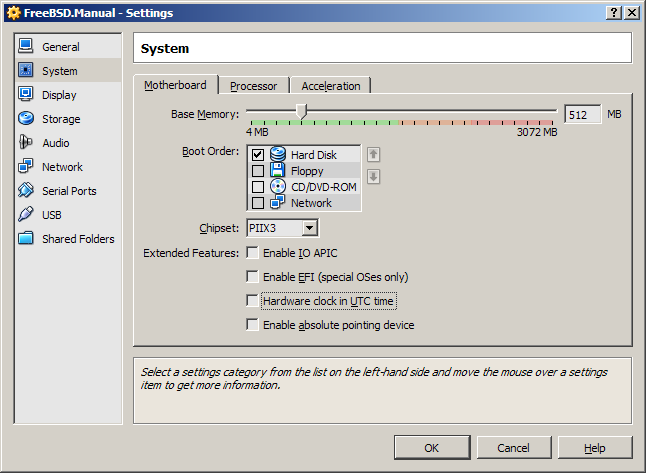Click the CD/DVD-ROM disc boot icon
This screenshot has width=646, height=473.
tap(278, 186)
